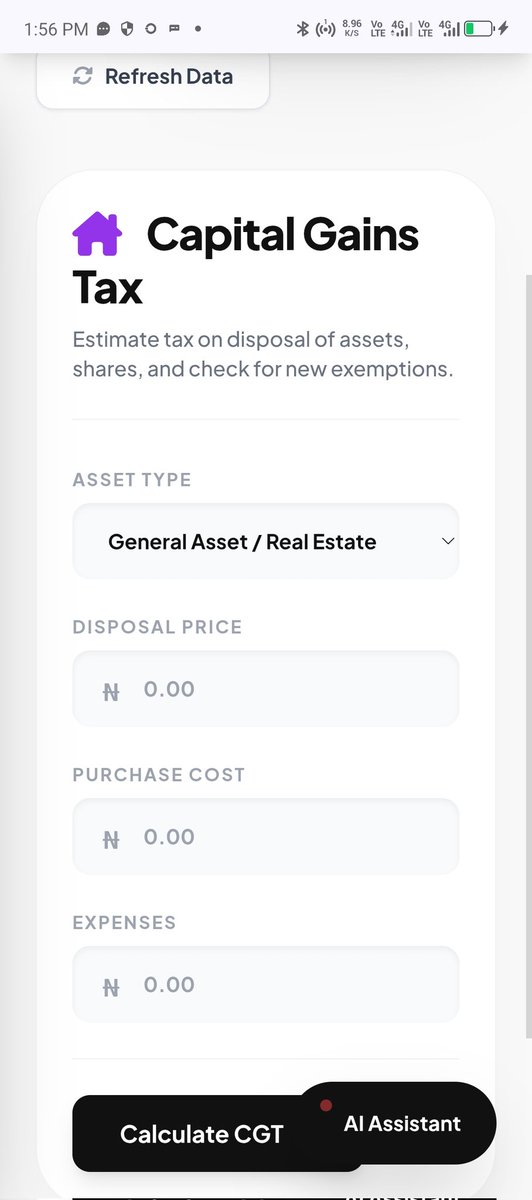Tap the chat notification icon in status bar

104,29
